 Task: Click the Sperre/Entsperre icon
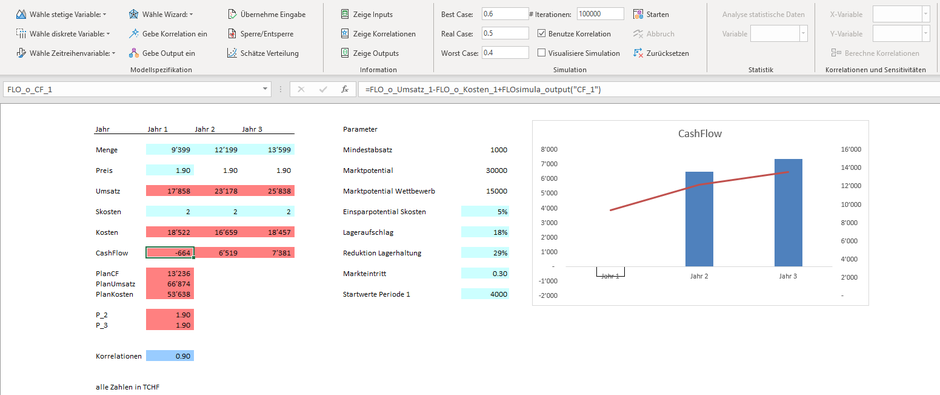[x=232, y=34]
